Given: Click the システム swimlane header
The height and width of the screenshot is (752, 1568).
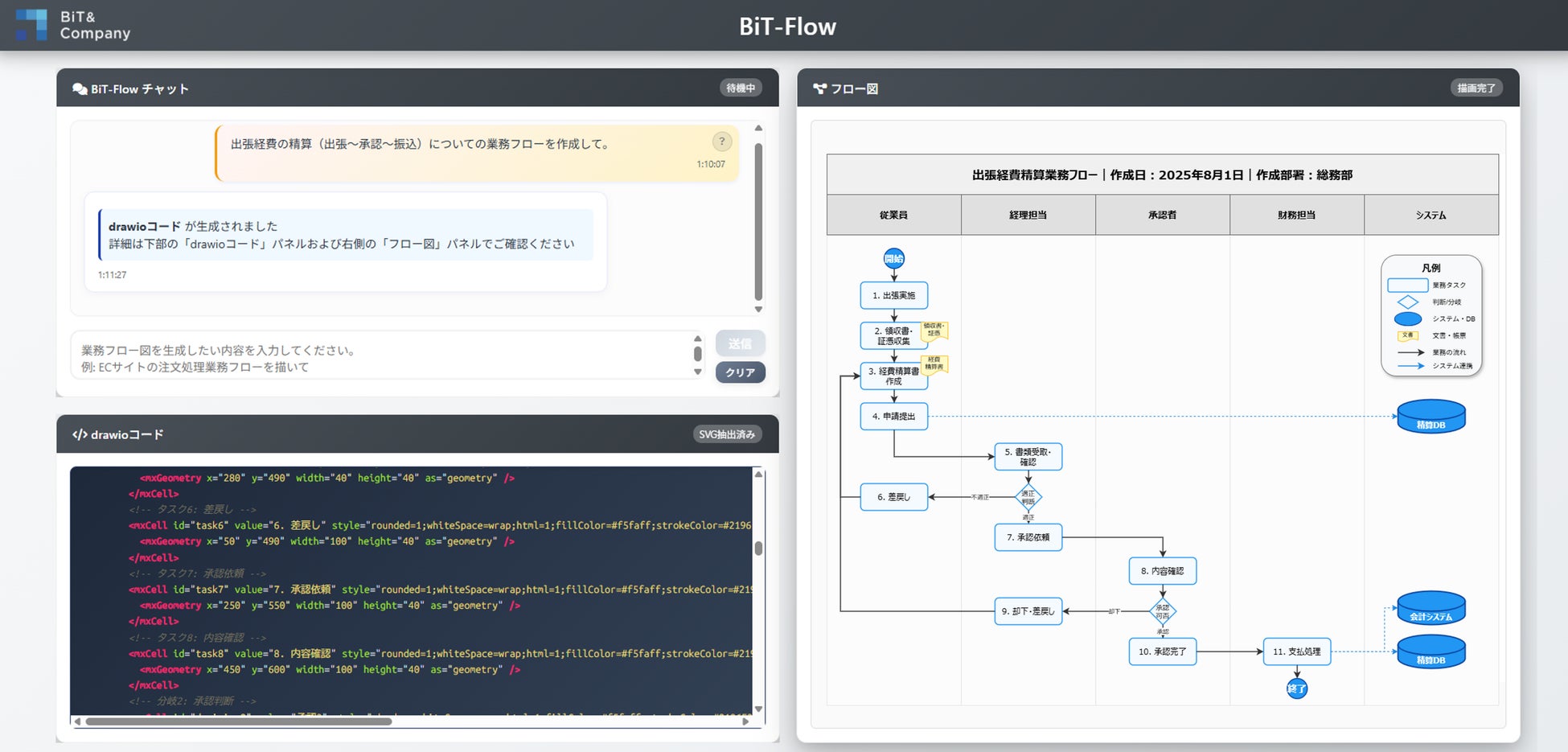Looking at the screenshot, I should coord(1430,215).
